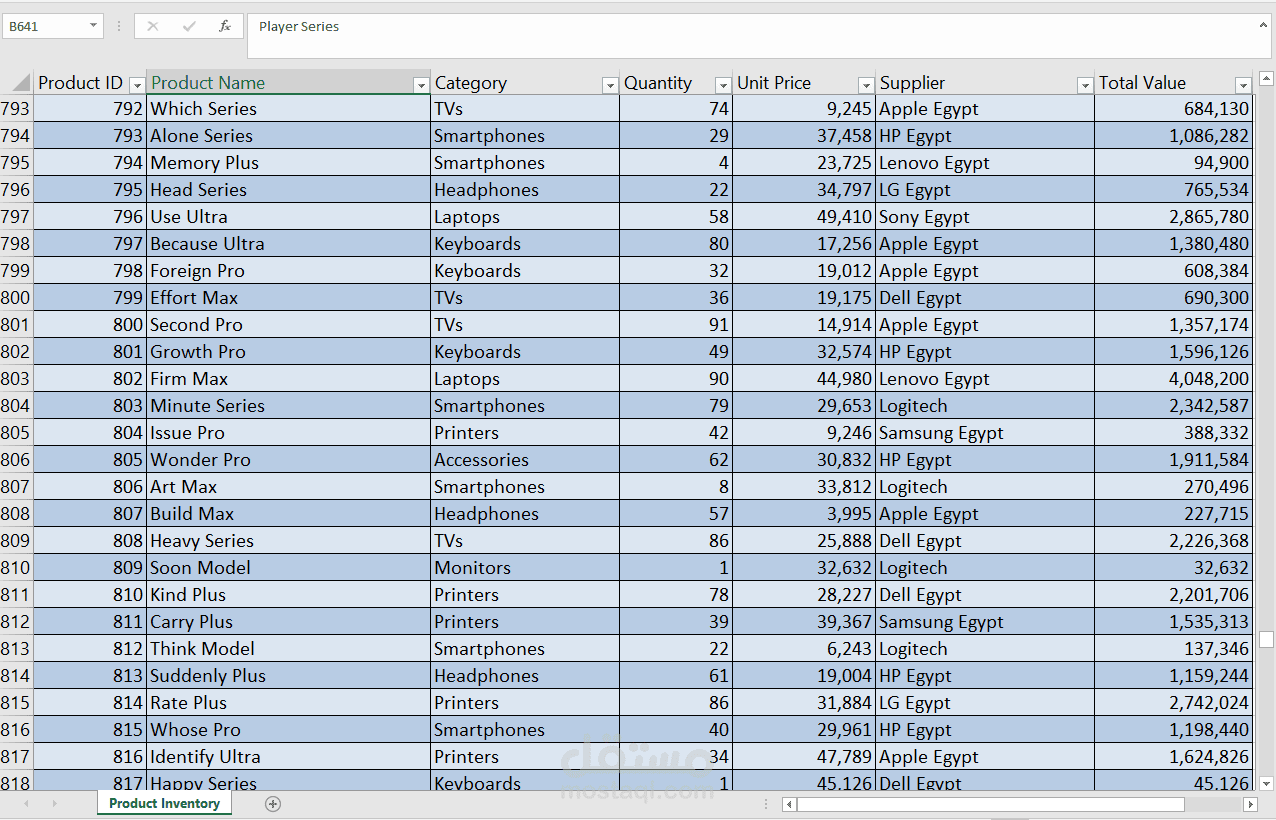
Task: Select the Sony Egypt supplier cell
Action: point(985,217)
